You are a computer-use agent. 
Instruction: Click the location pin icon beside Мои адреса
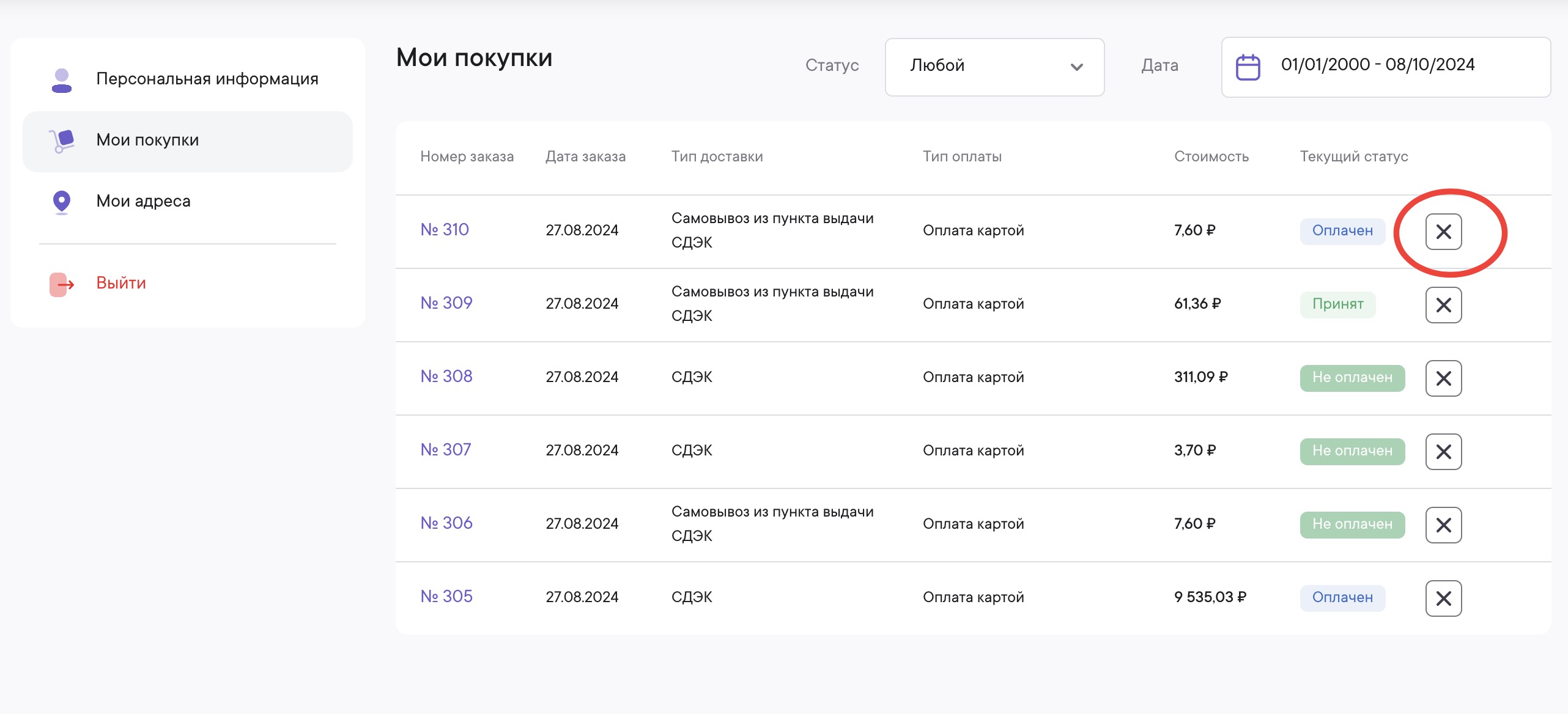coord(62,202)
